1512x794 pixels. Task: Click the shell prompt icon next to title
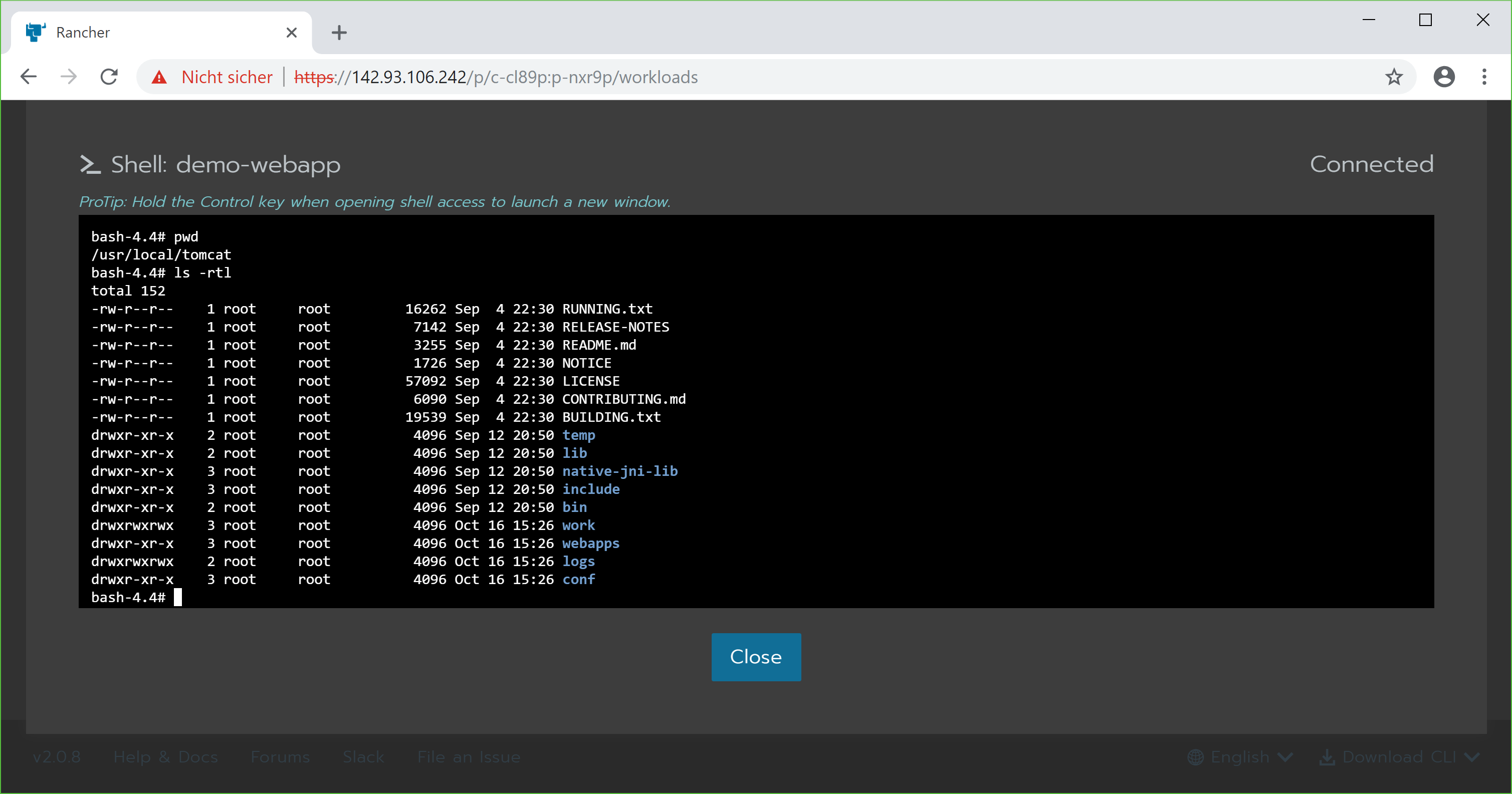[92, 164]
